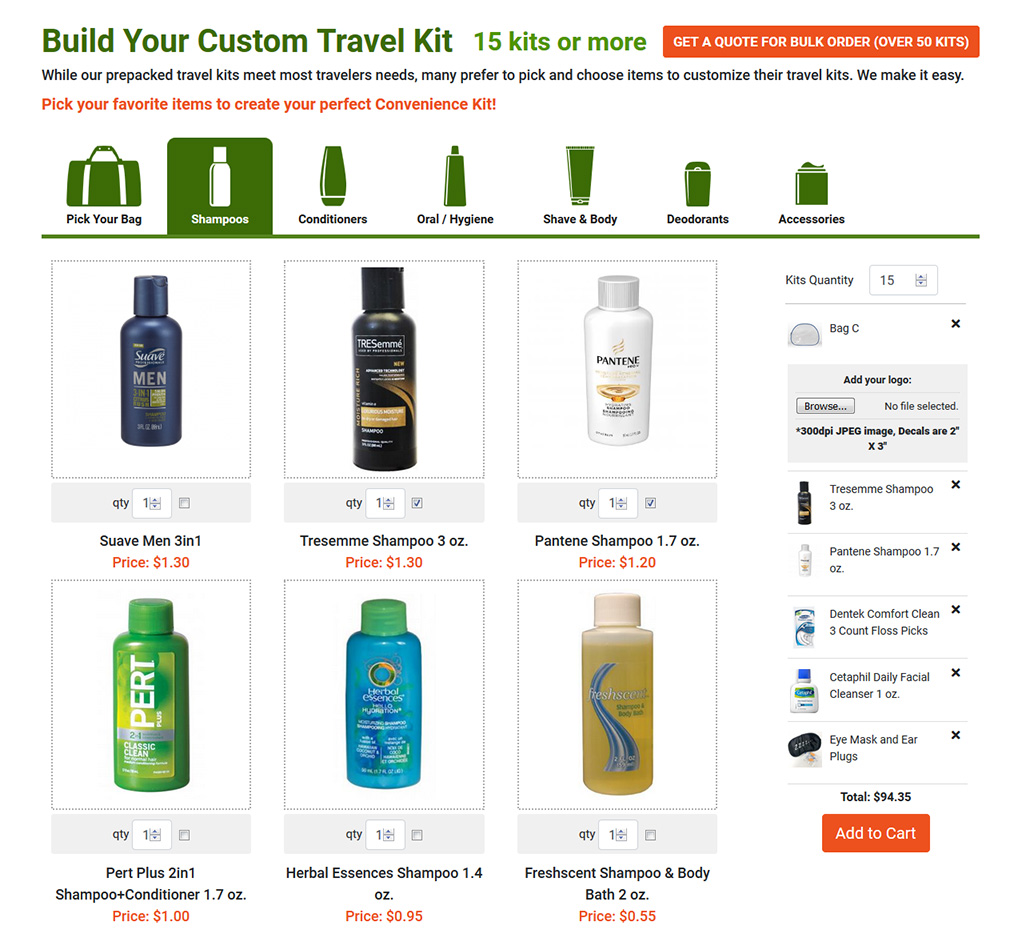
Task: Delete Cetaphil Daily Facial Cleanser from kit
Action: (956, 673)
